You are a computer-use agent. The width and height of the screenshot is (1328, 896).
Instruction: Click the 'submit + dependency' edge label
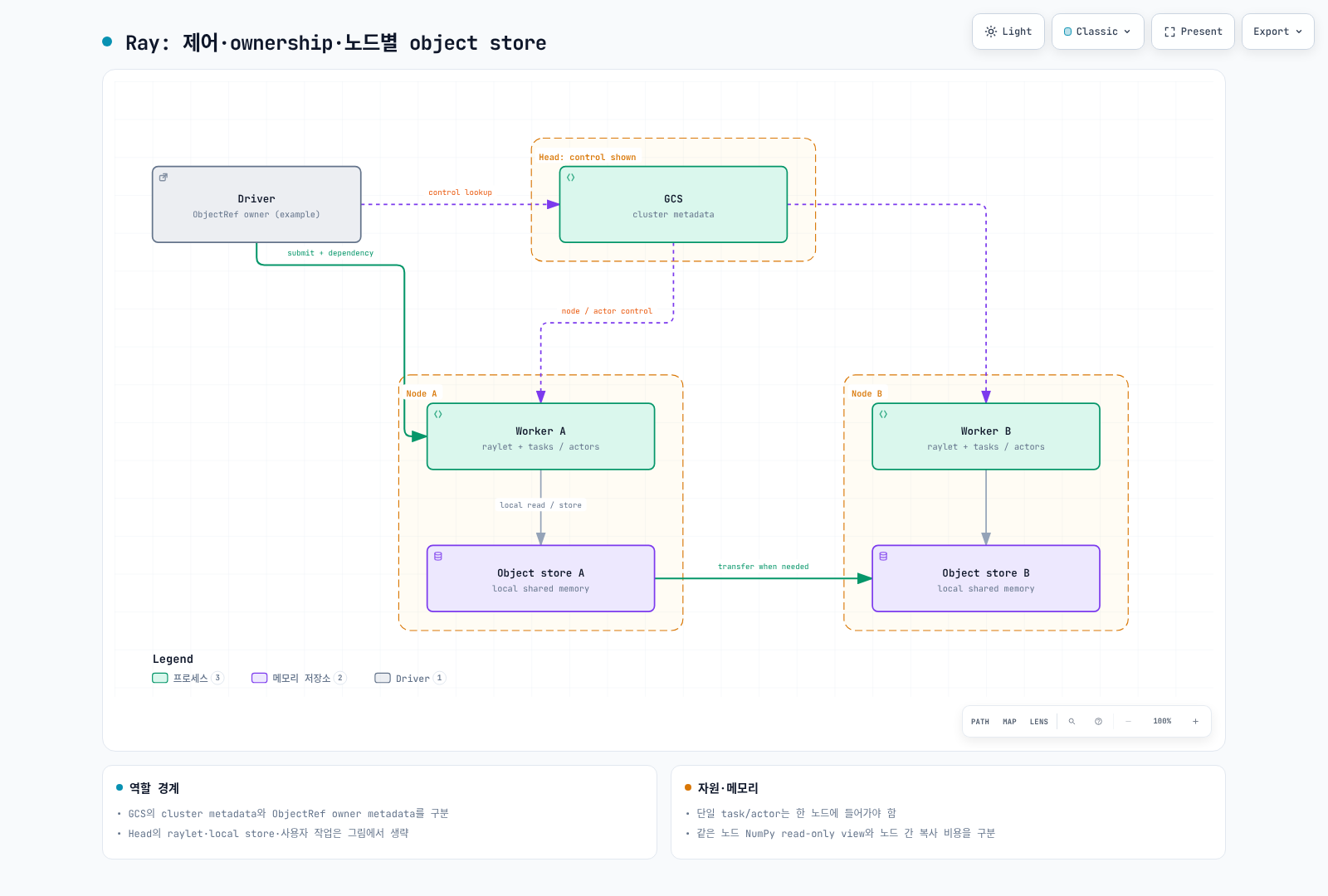click(x=330, y=253)
